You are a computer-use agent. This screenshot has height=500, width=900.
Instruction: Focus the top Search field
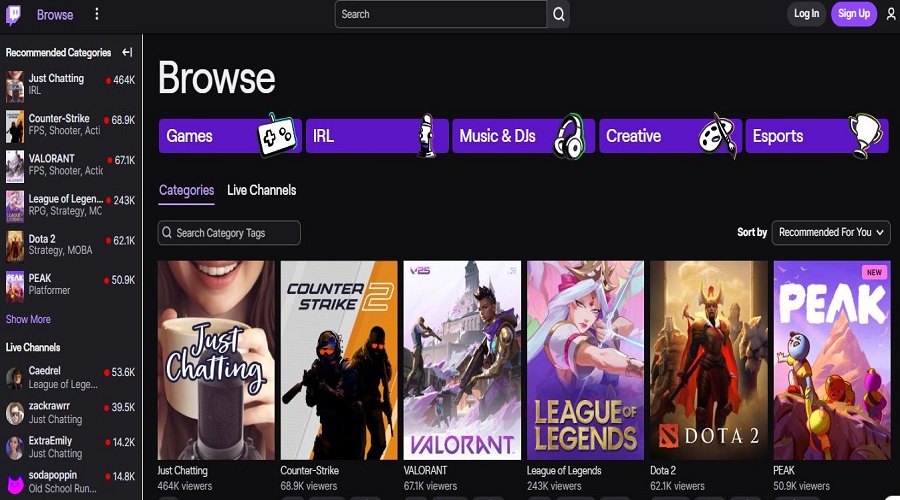(x=441, y=14)
